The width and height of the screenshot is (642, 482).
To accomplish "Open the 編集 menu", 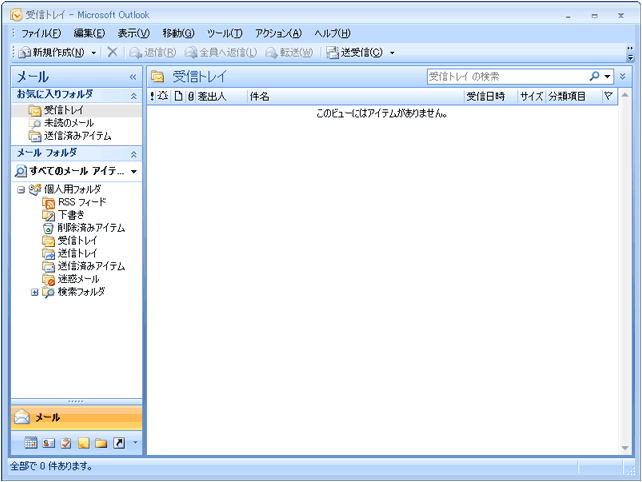I will tap(89, 33).
